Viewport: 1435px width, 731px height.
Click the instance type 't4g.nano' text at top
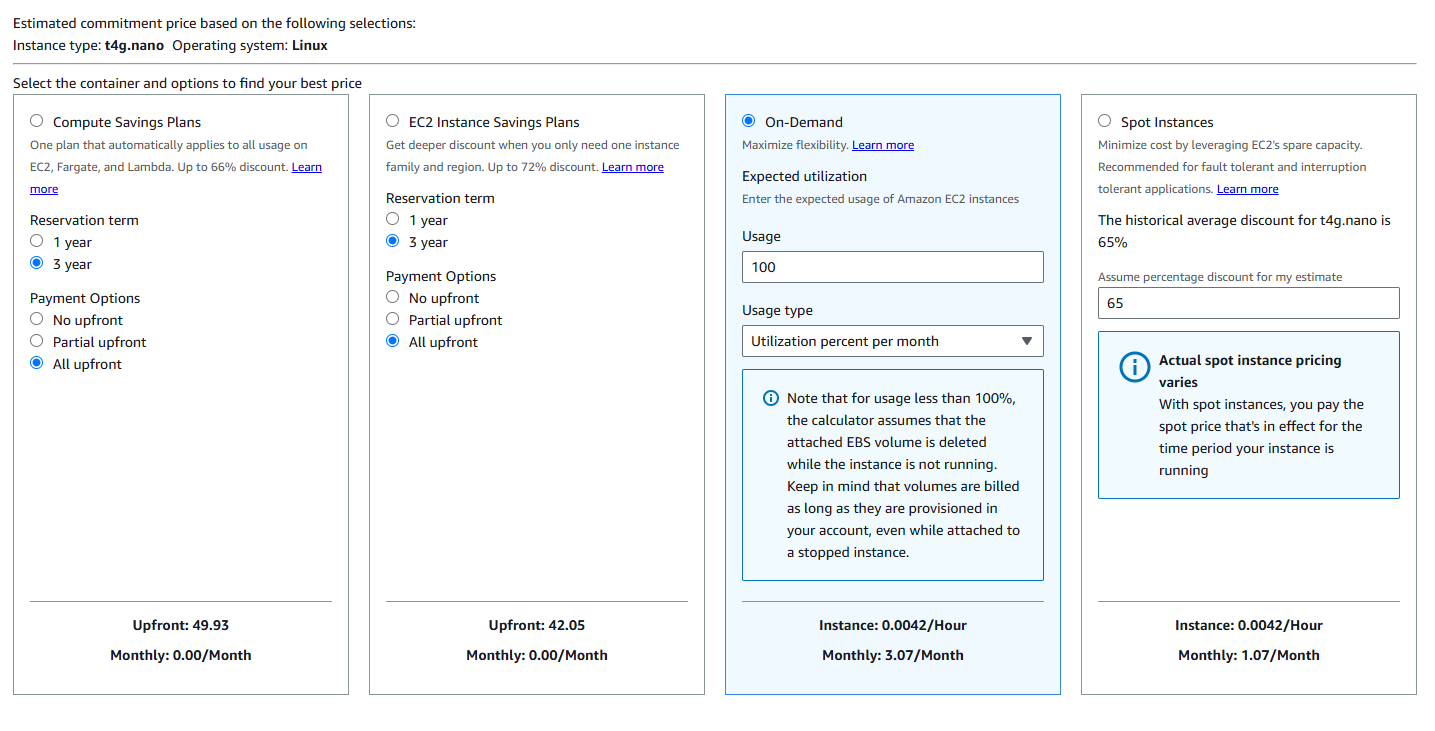[134, 45]
